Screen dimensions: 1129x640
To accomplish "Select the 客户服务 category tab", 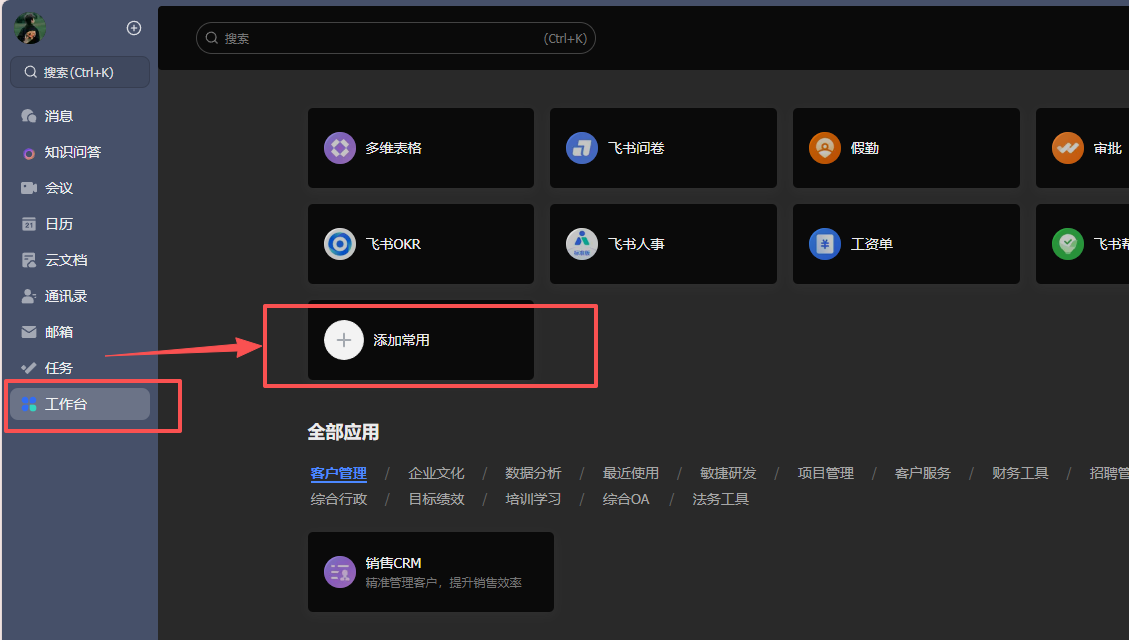I will coord(923,473).
